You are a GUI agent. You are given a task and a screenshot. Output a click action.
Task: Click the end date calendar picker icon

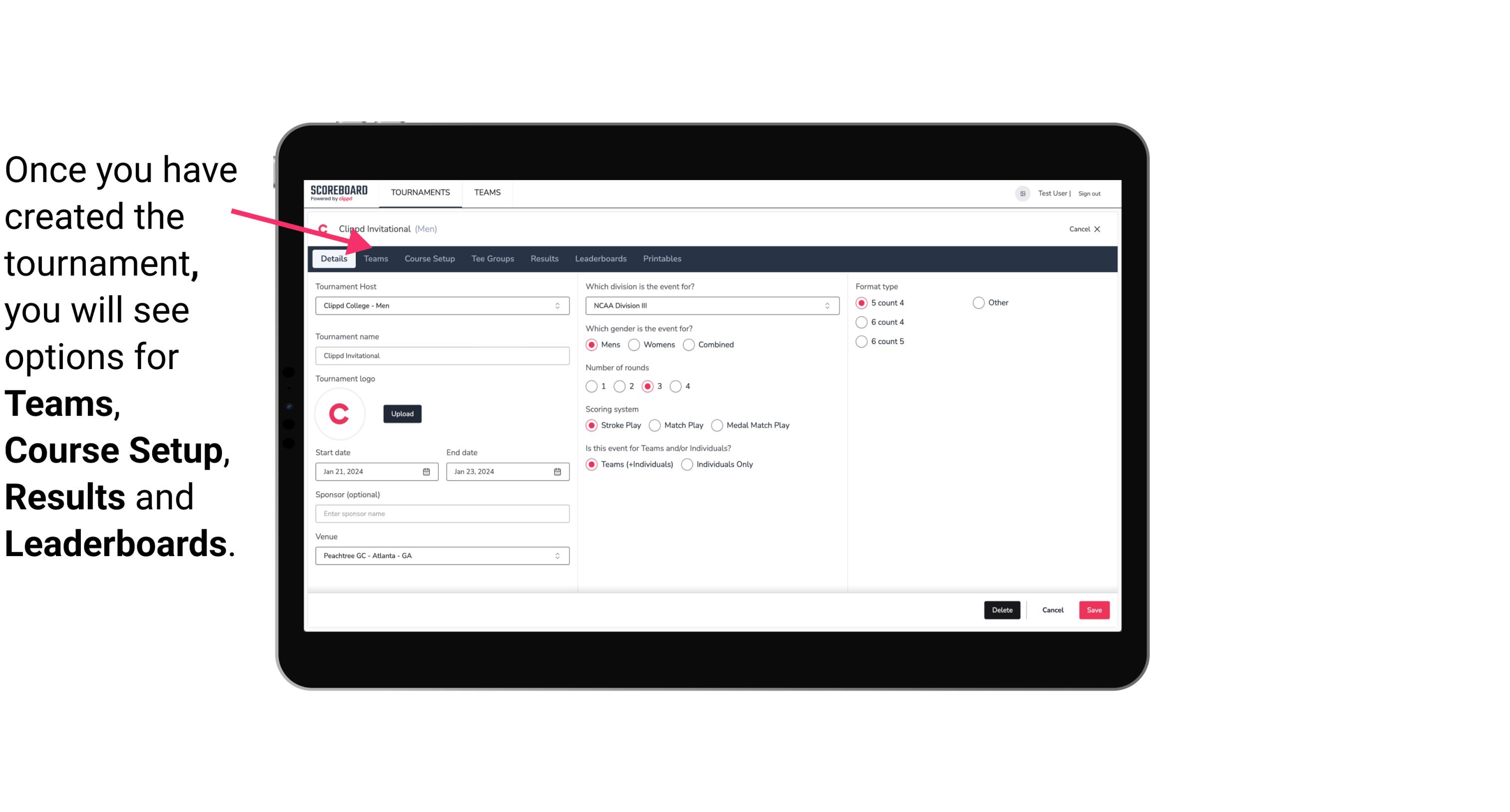click(x=558, y=471)
